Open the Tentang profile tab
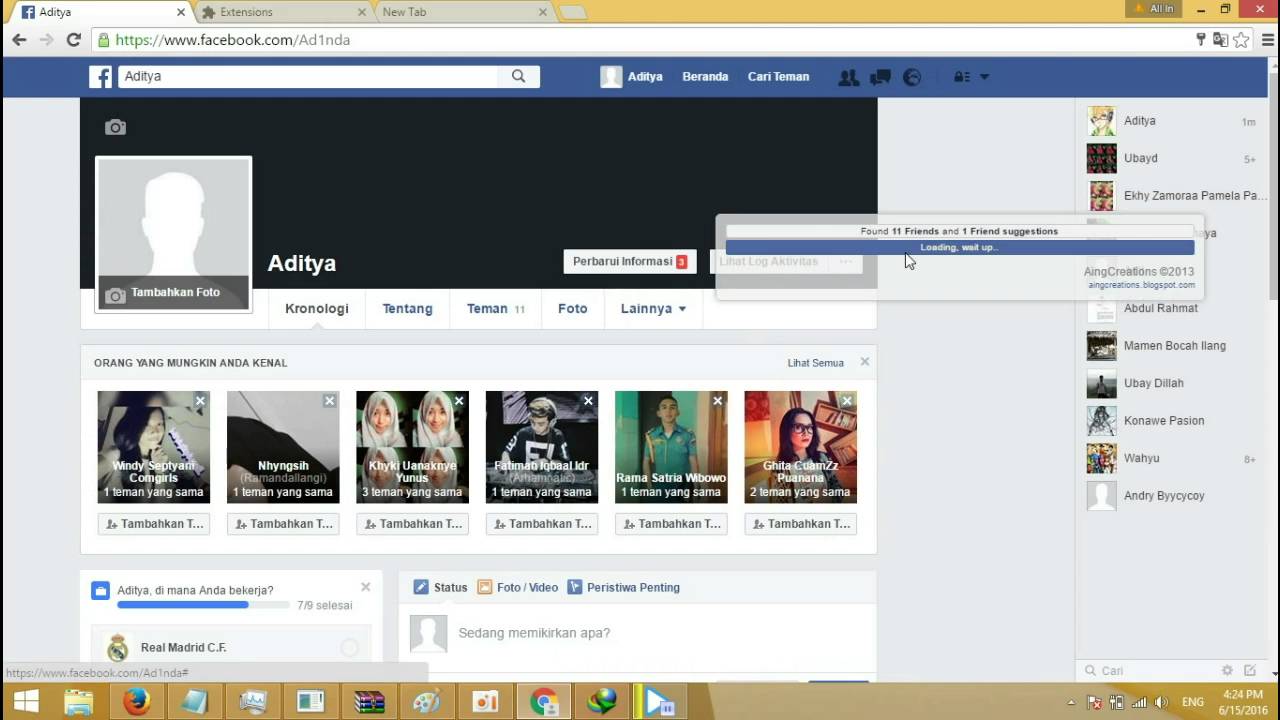 [x=408, y=308]
